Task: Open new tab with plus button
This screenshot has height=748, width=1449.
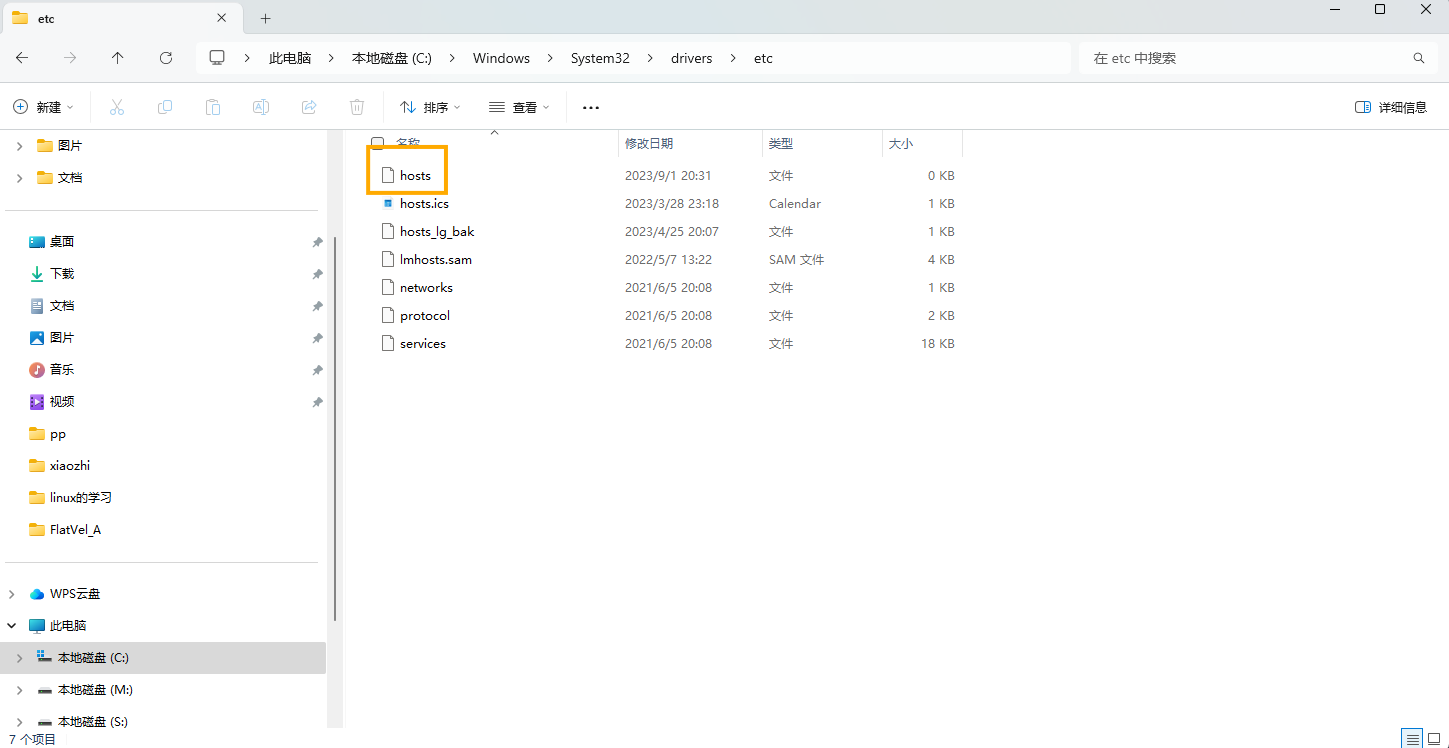Action: tap(265, 18)
